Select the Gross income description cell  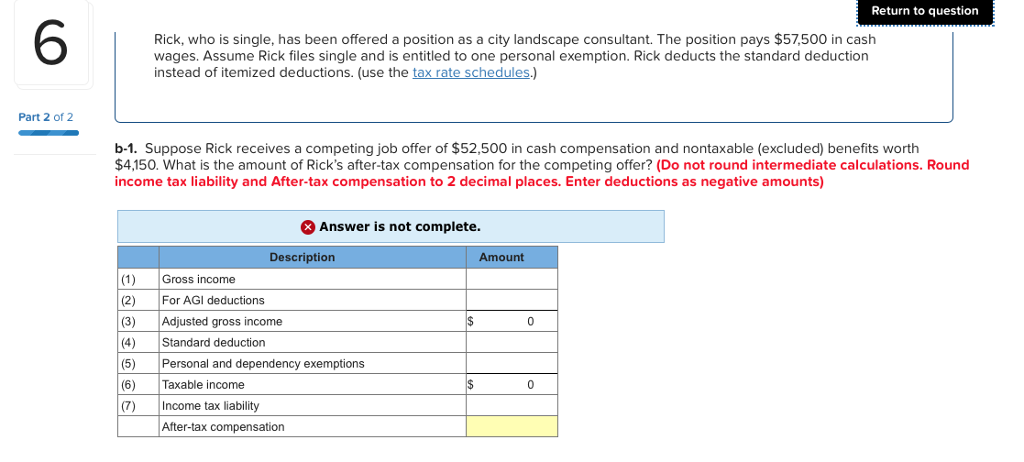(312, 279)
